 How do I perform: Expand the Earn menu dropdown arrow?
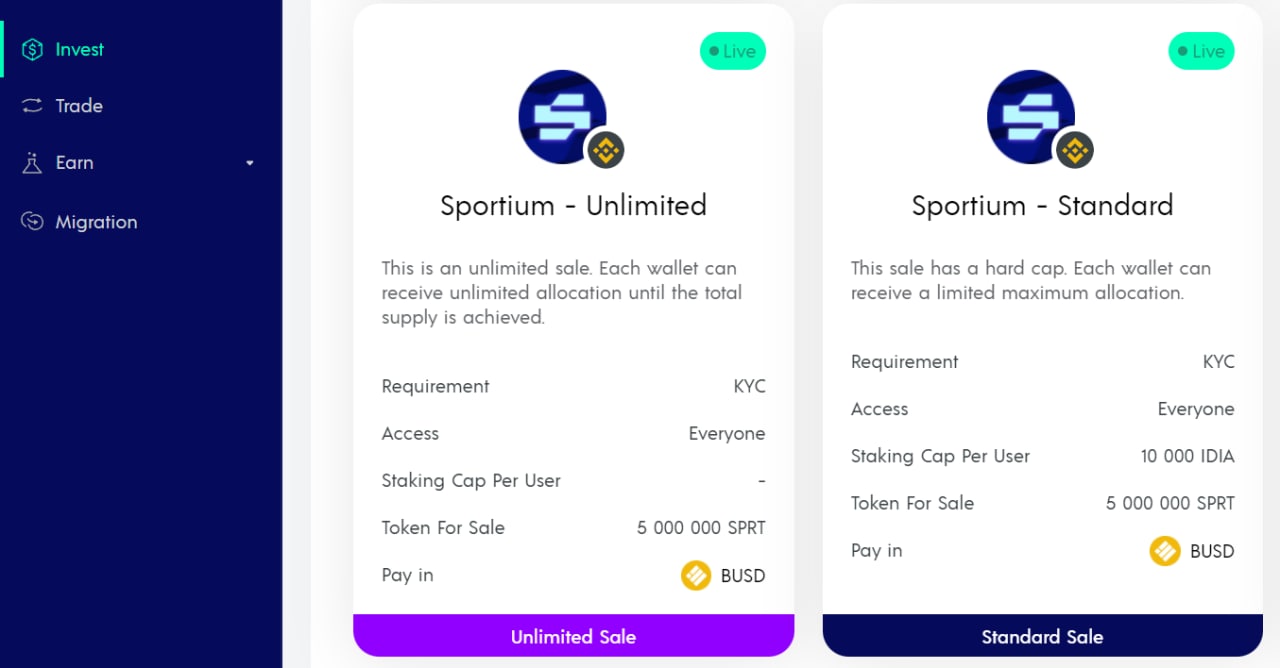[x=250, y=163]
